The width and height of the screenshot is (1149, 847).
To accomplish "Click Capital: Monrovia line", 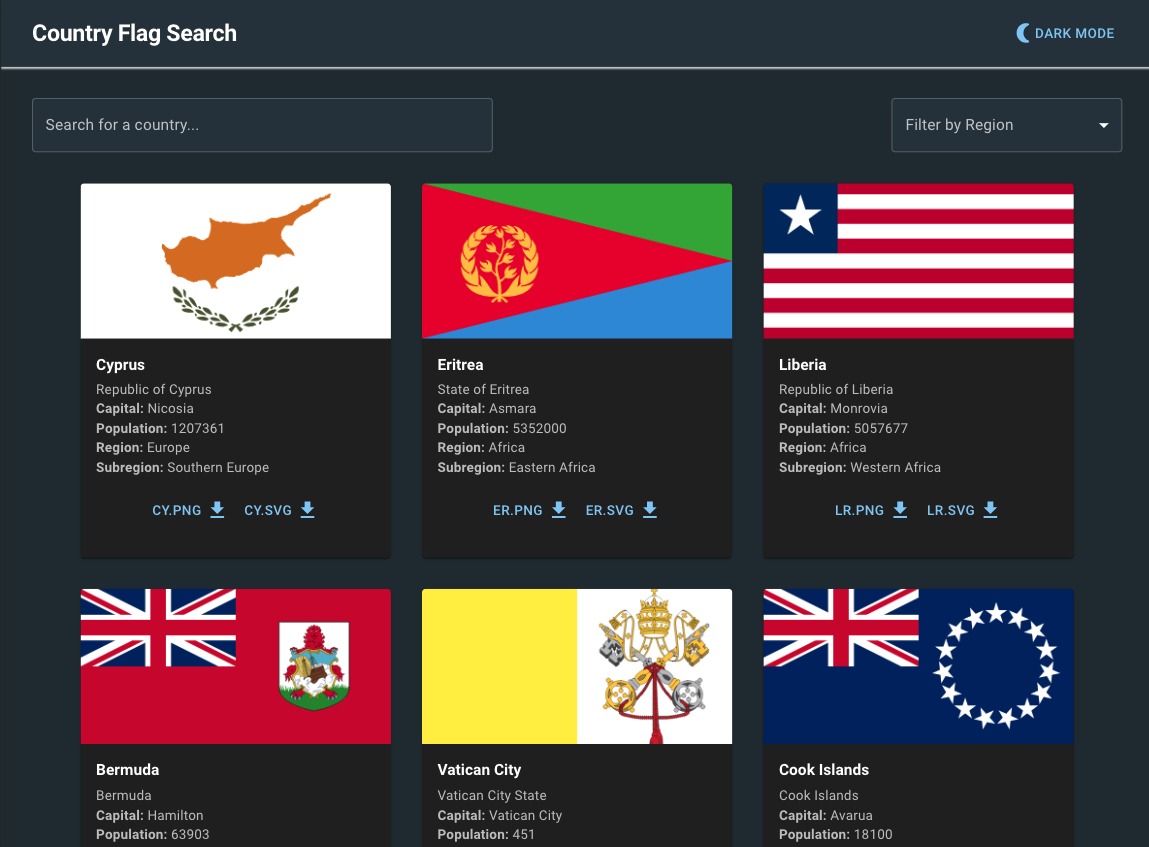I will [x=833, y=409].
